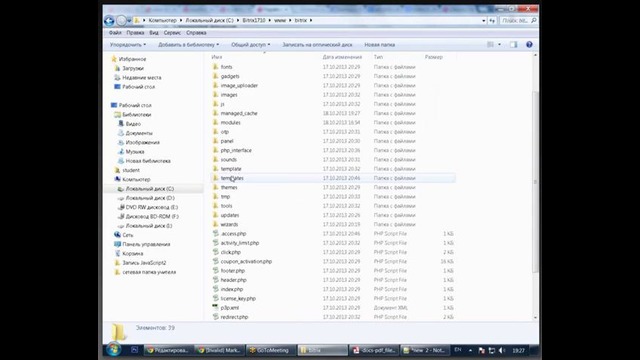Select the modules folder icon
Screen dimensions: 640x360
click(x=216, y=122)
